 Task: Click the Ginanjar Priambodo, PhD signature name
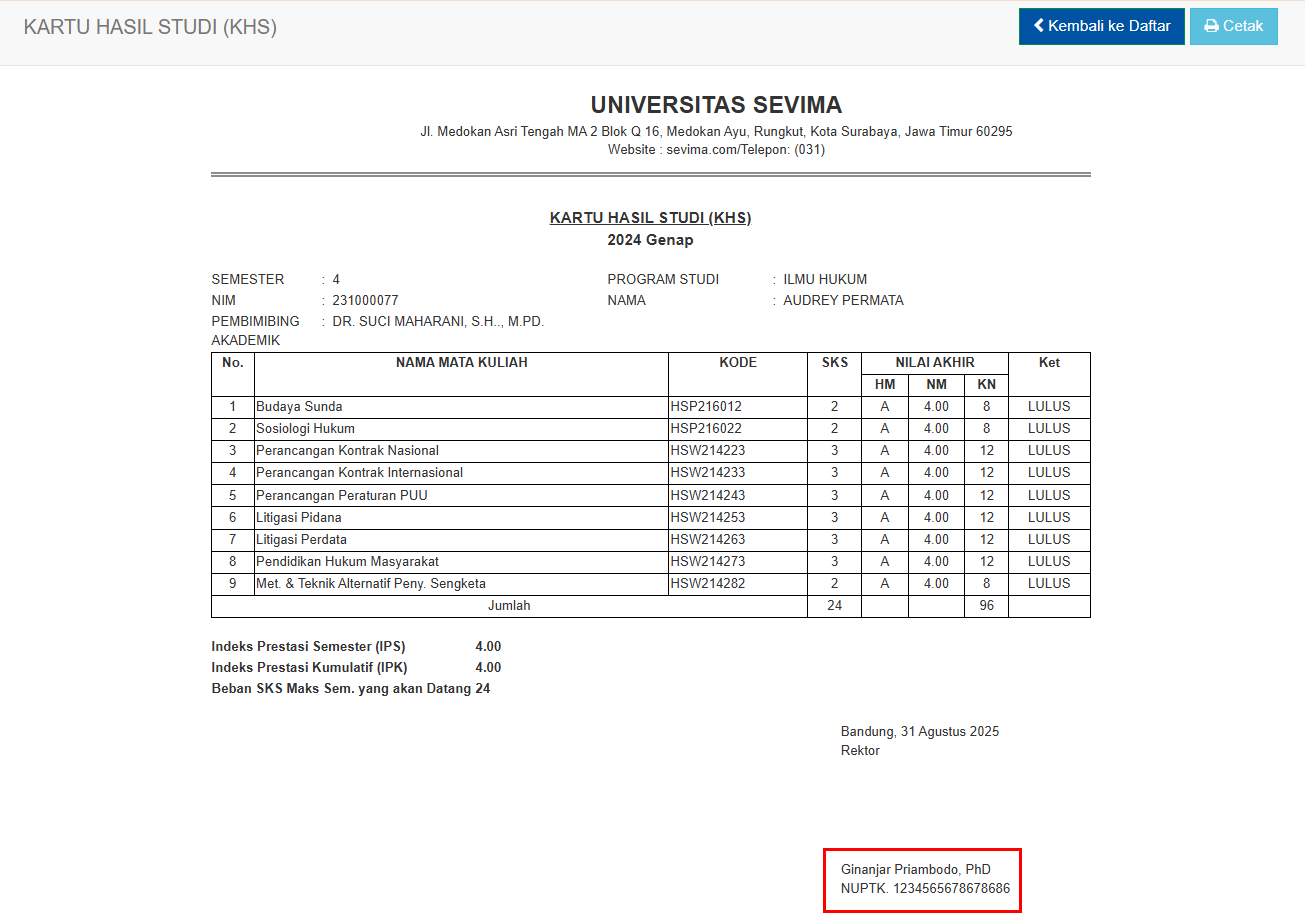[915, 869]
